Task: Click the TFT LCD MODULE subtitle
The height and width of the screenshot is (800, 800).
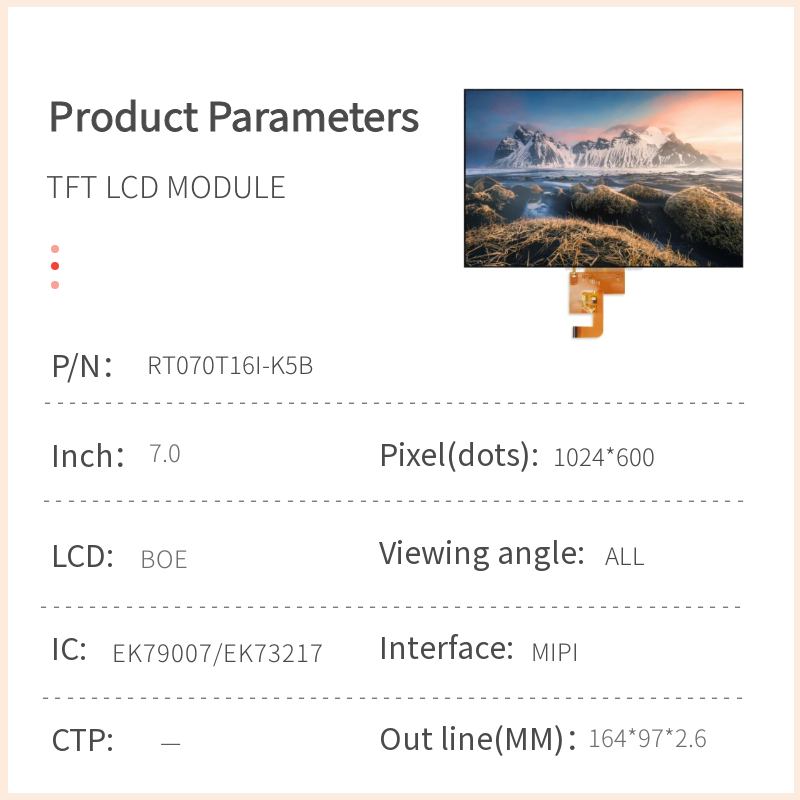Action: pos(166,188)
